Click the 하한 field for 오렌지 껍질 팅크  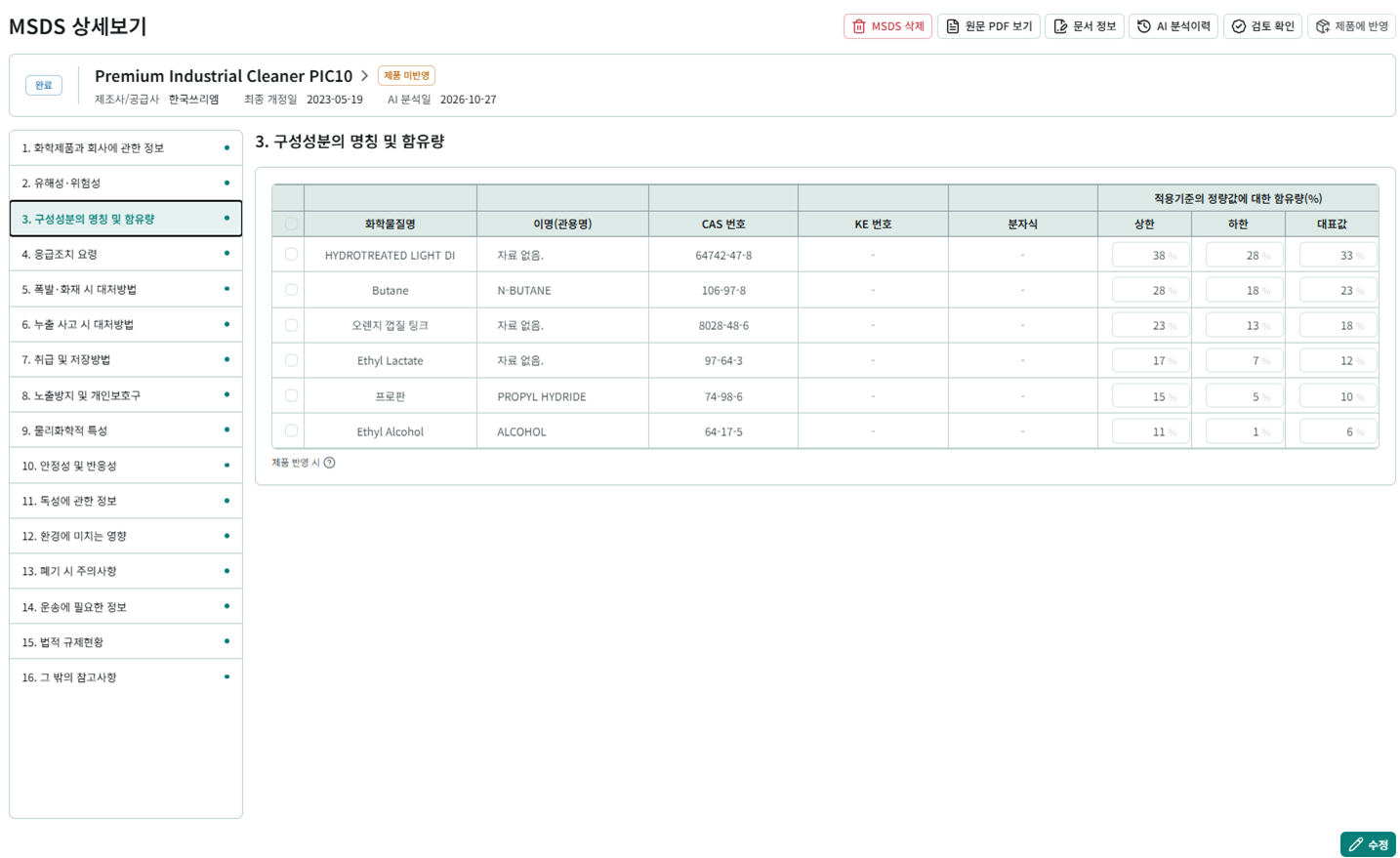(1244, 325)
